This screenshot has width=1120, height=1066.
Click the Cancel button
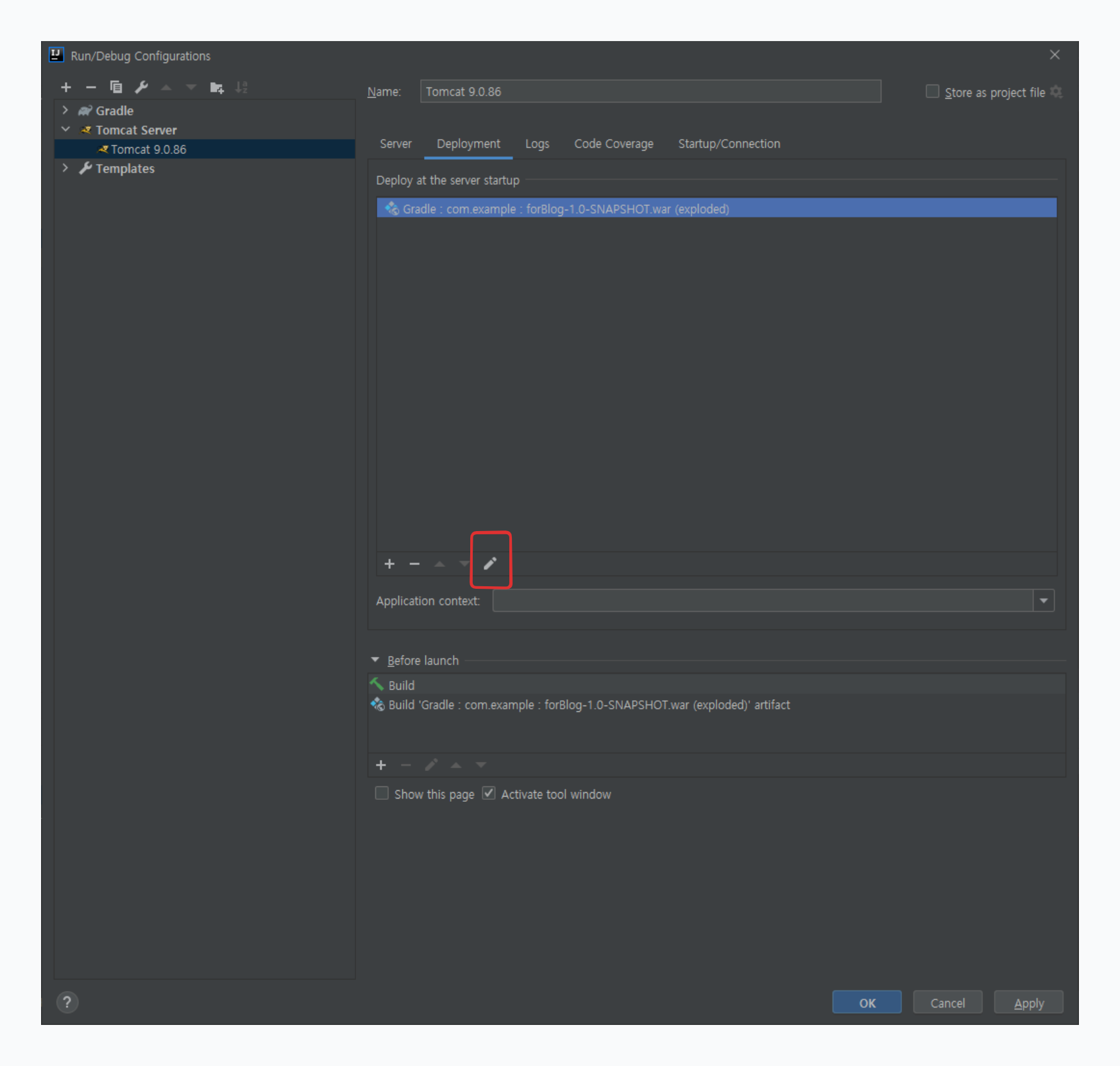click(947, 1003)
